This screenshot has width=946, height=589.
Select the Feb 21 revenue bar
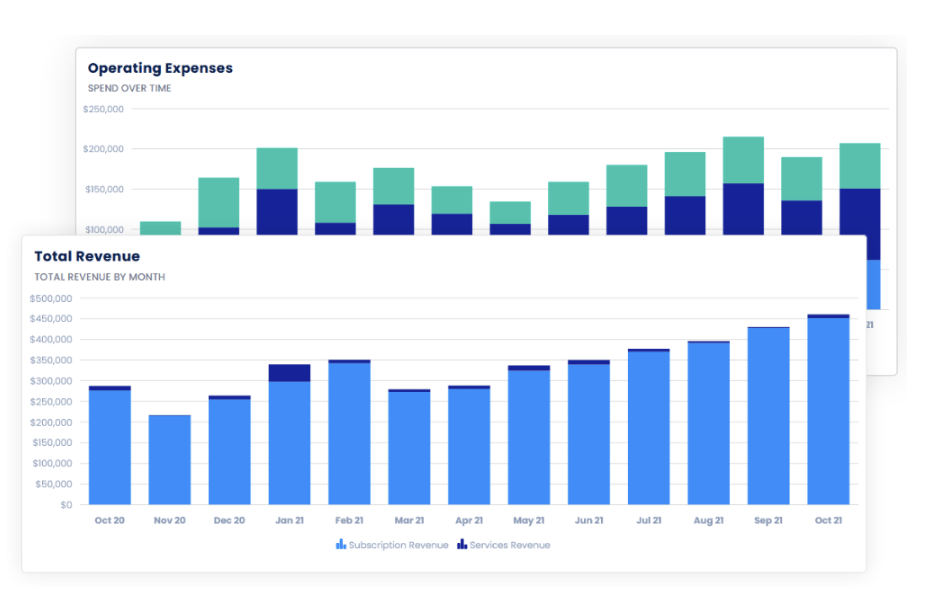pyautogui.click(x=349, y=433)
